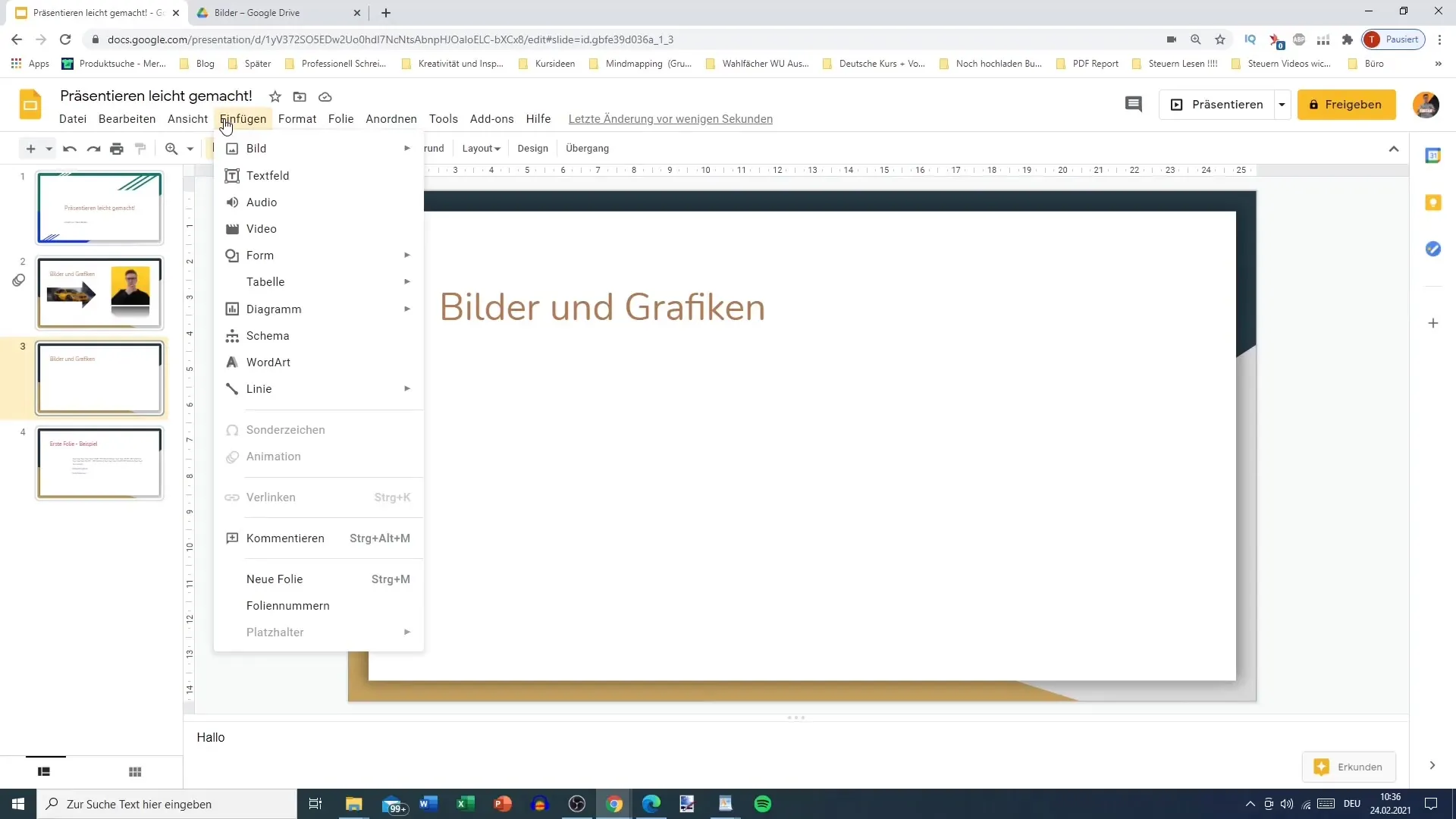
Task: Select slide 2 thumbnail with images
Action: pyautogui.click(x=99, y=293)
